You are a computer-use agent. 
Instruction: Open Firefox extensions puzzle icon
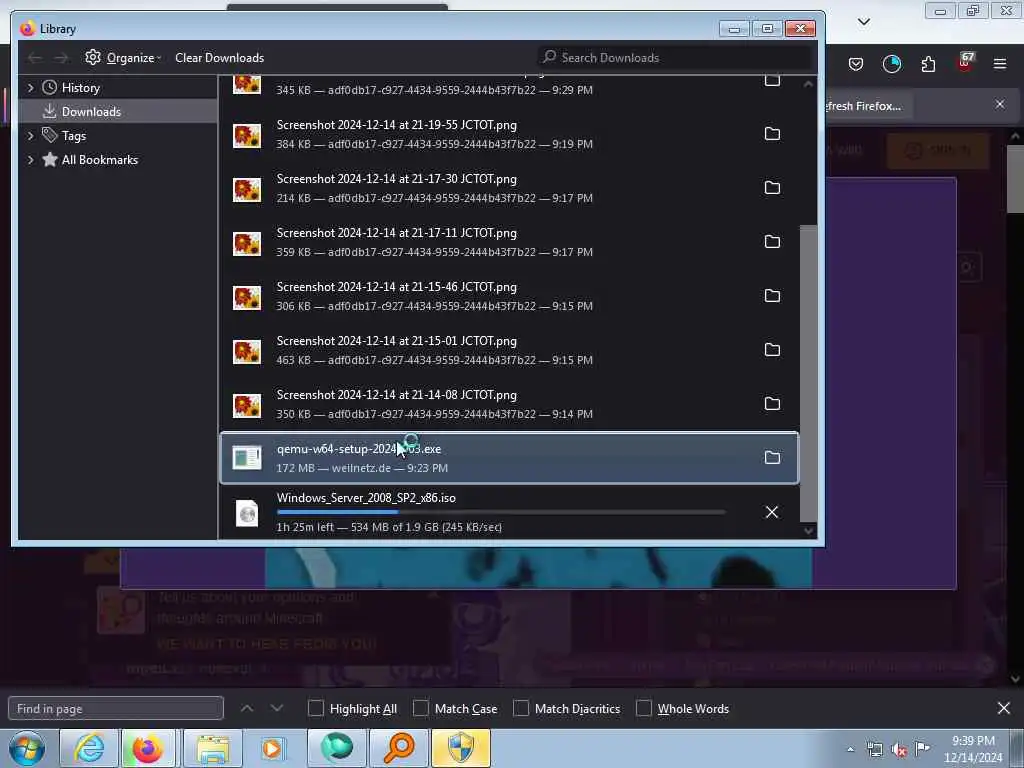click(x=928, y=64)
